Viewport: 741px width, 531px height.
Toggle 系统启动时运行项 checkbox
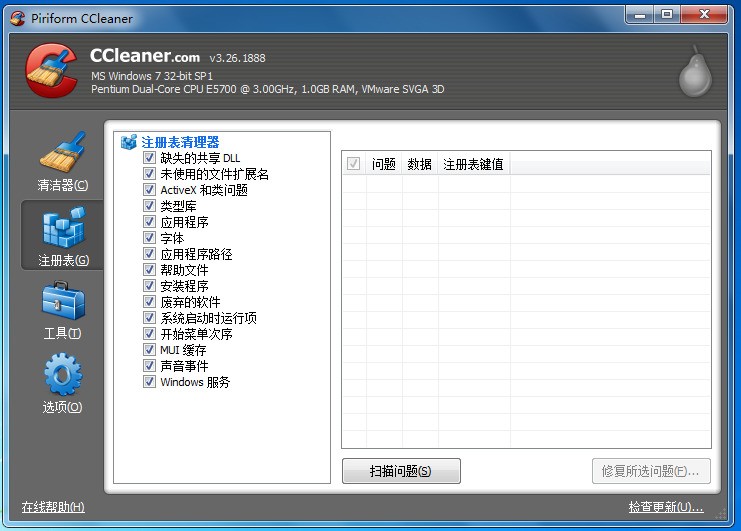tap(149, 318)
